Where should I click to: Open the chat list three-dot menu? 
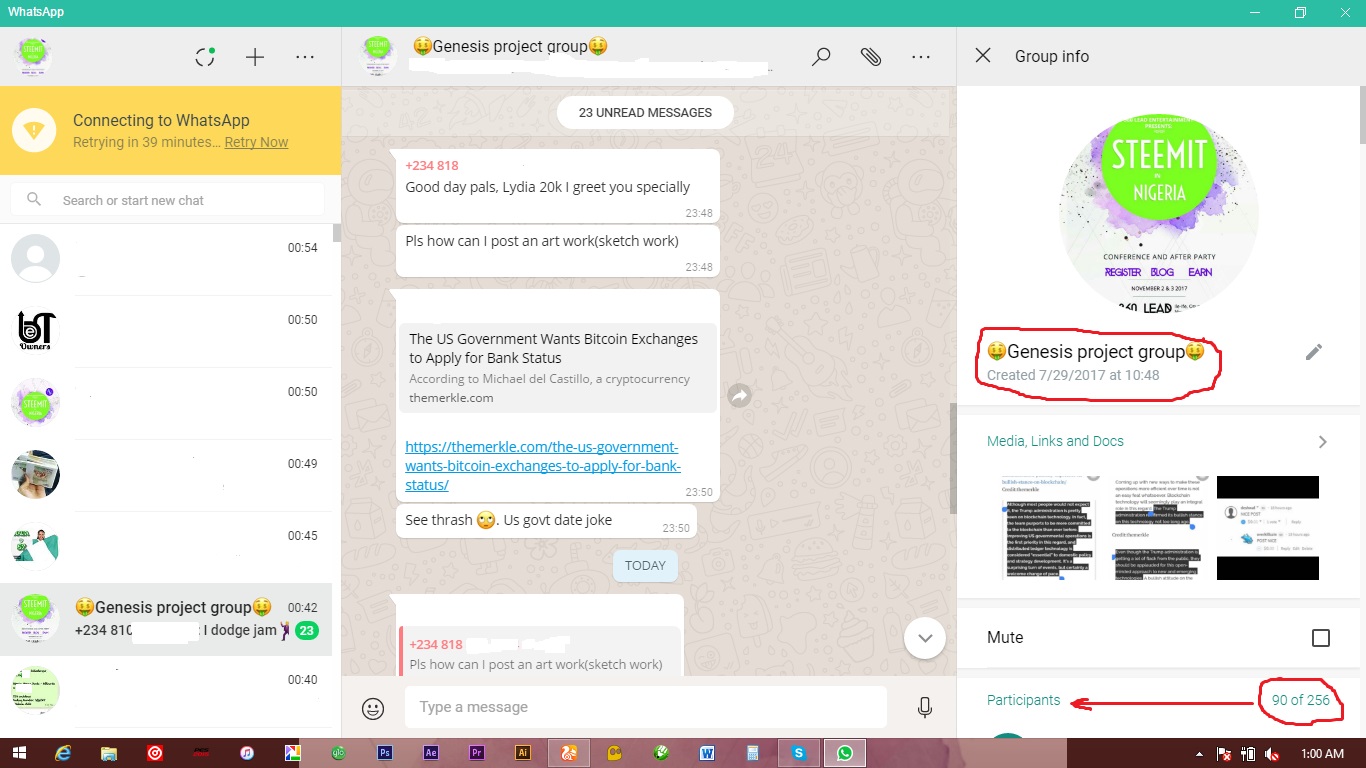click(x=305, y=57)
